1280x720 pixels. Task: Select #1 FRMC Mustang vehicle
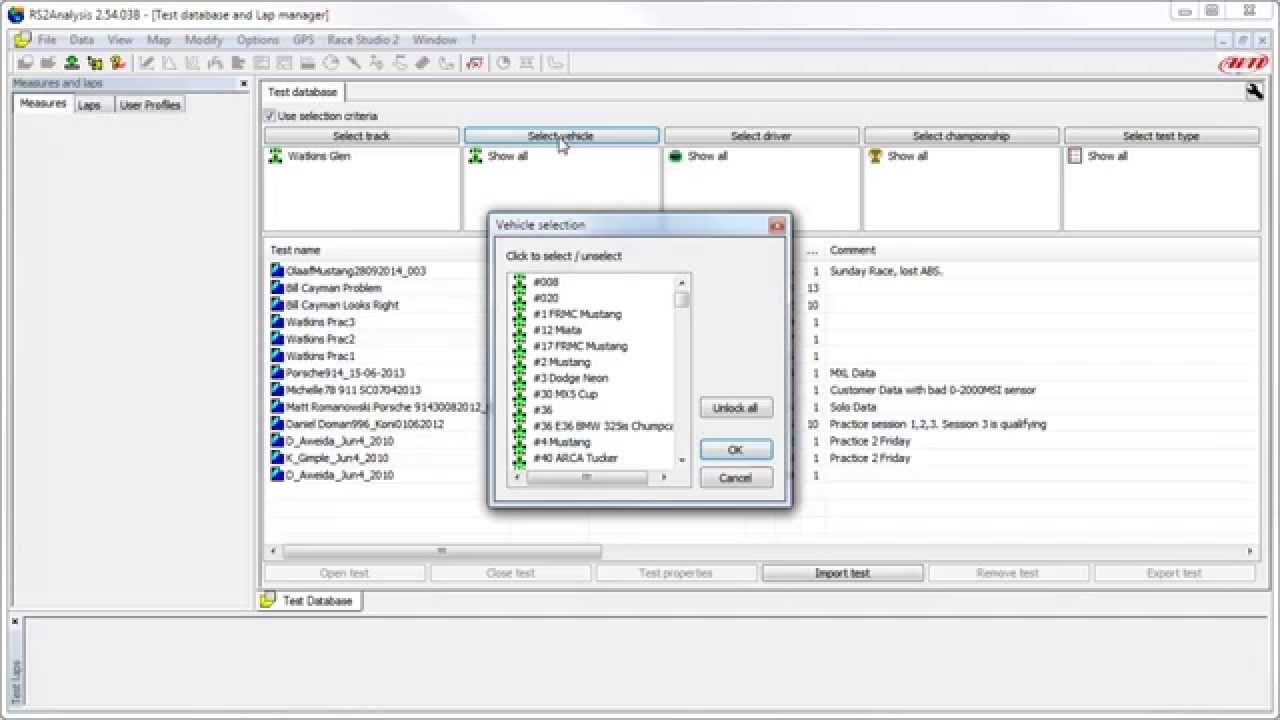pyautogui.click(x=577, y=314)
